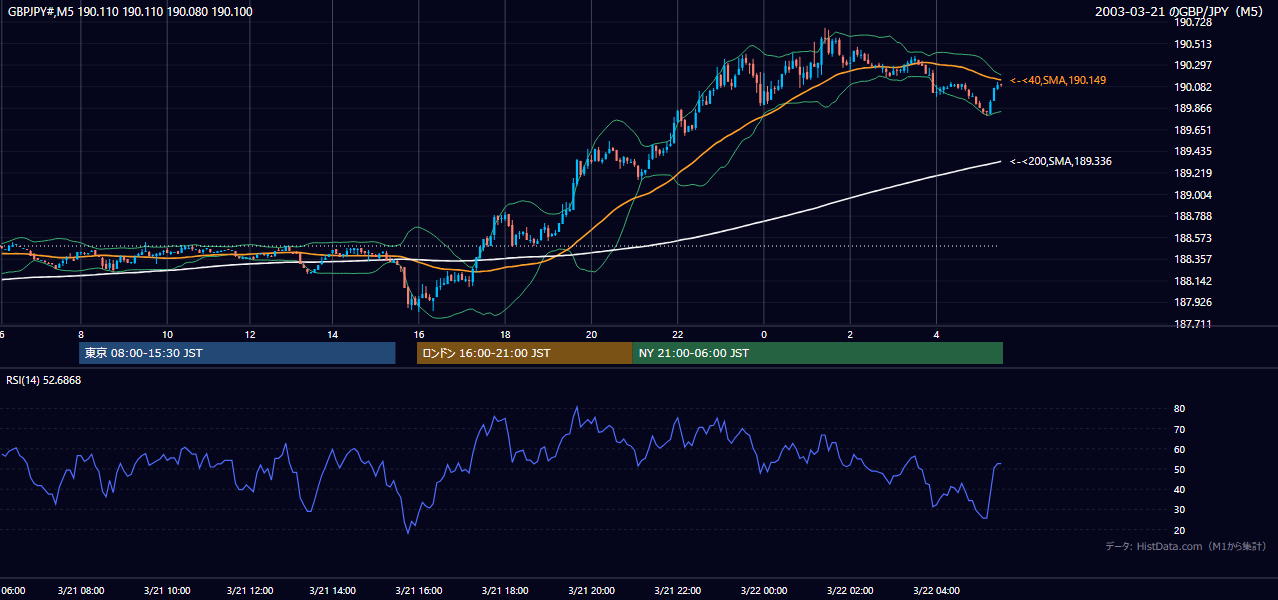This screenshot has width=1278, height=600.
Task: Click RSI scale level 50
Action: [x=1179, y=470]
